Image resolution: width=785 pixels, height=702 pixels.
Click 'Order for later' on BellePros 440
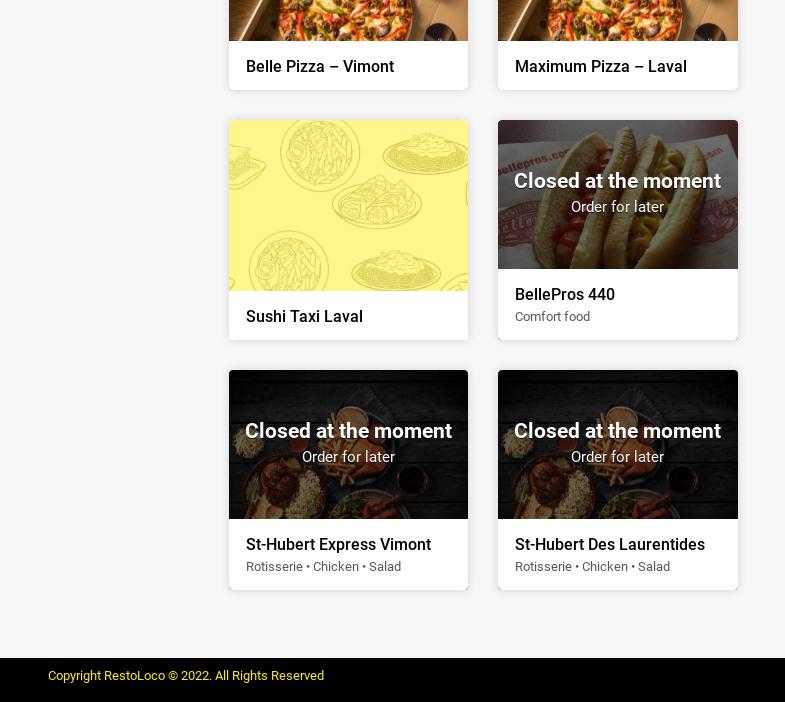[617, 207]
